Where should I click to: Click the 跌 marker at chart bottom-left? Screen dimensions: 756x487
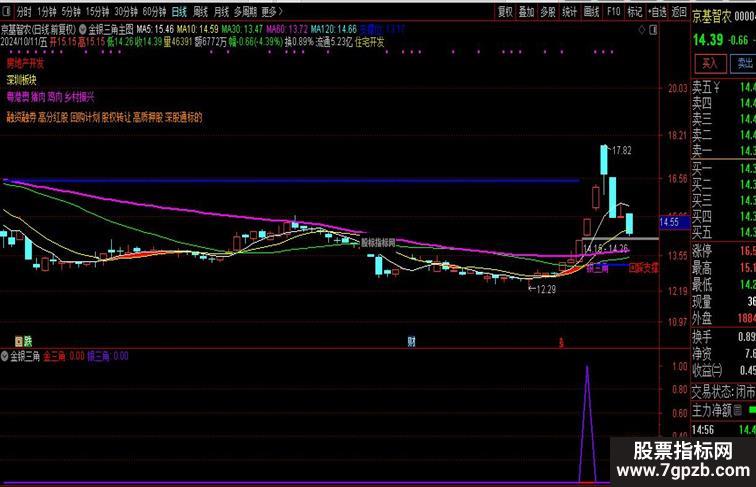tap(28, 342)
